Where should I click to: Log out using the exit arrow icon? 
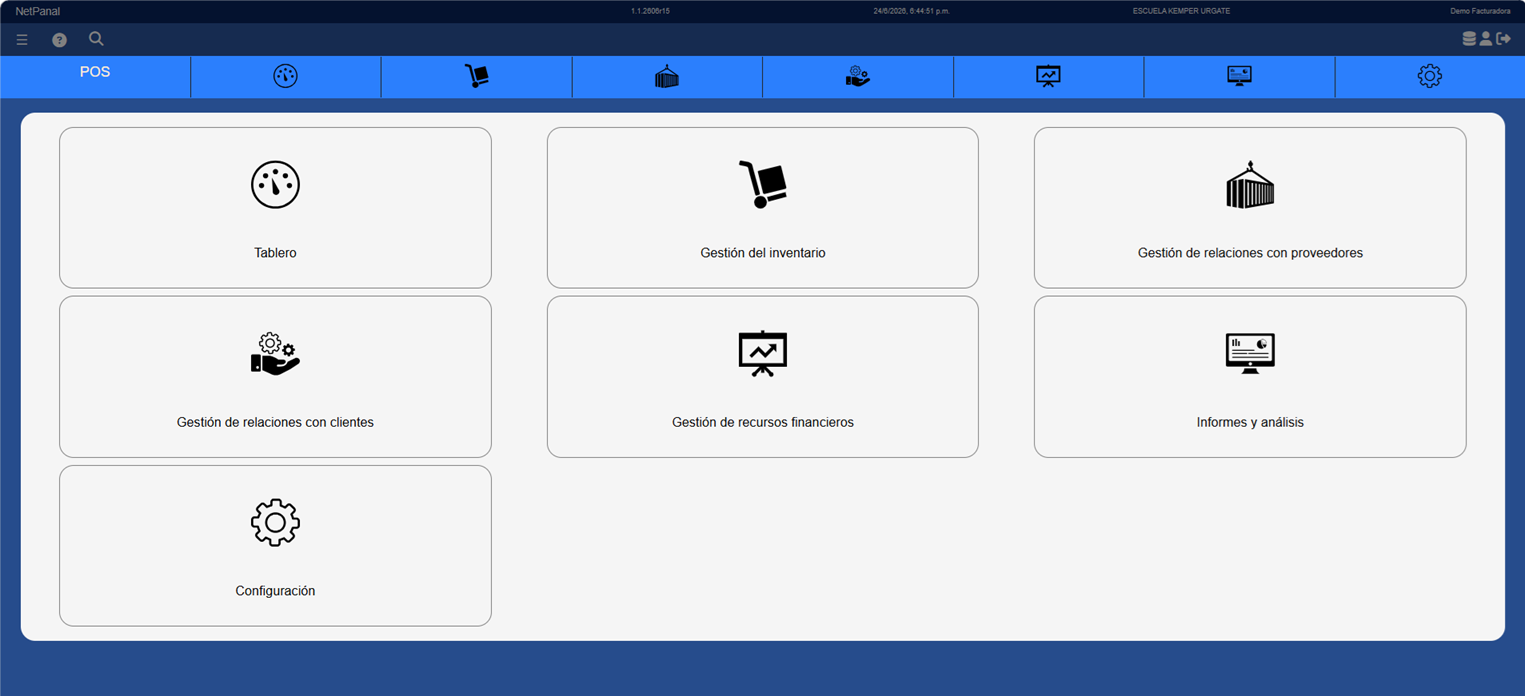[1503, 39]
